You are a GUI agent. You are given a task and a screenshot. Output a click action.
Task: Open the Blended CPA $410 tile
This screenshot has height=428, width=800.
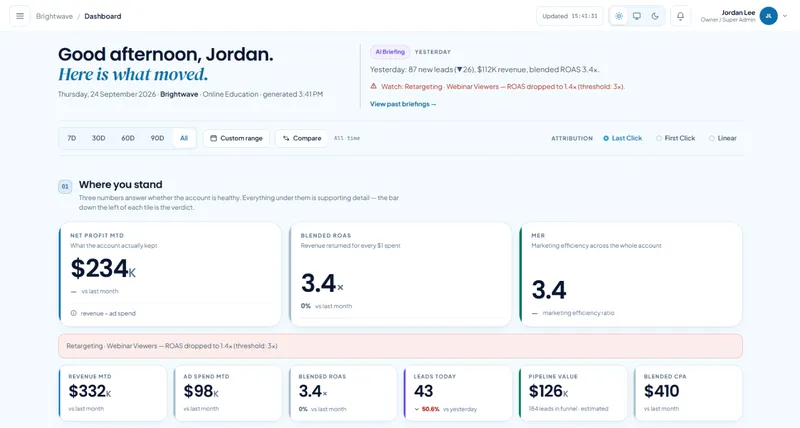click(x=688, y=393)
